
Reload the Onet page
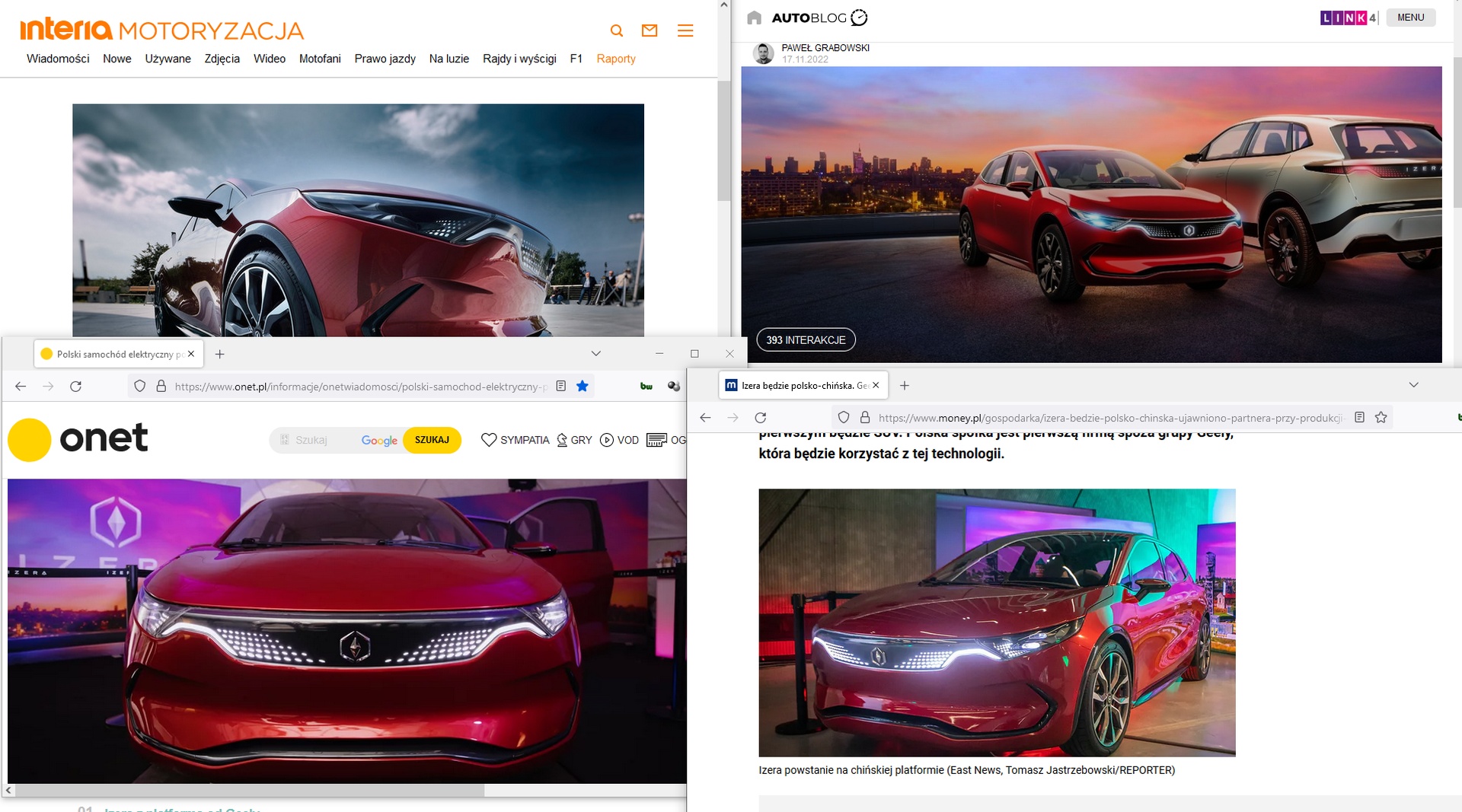coord(75,387)
